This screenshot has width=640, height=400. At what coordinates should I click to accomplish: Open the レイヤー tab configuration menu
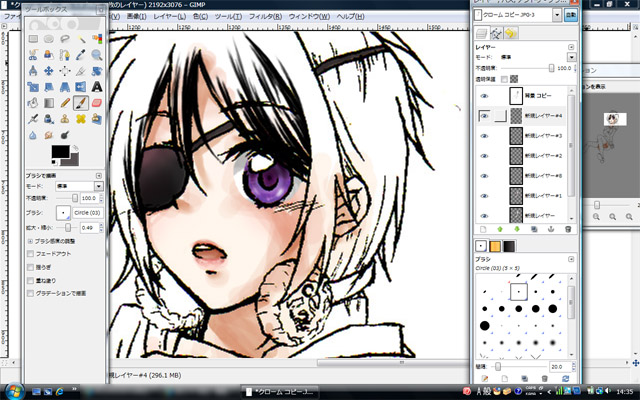[571, 47]
